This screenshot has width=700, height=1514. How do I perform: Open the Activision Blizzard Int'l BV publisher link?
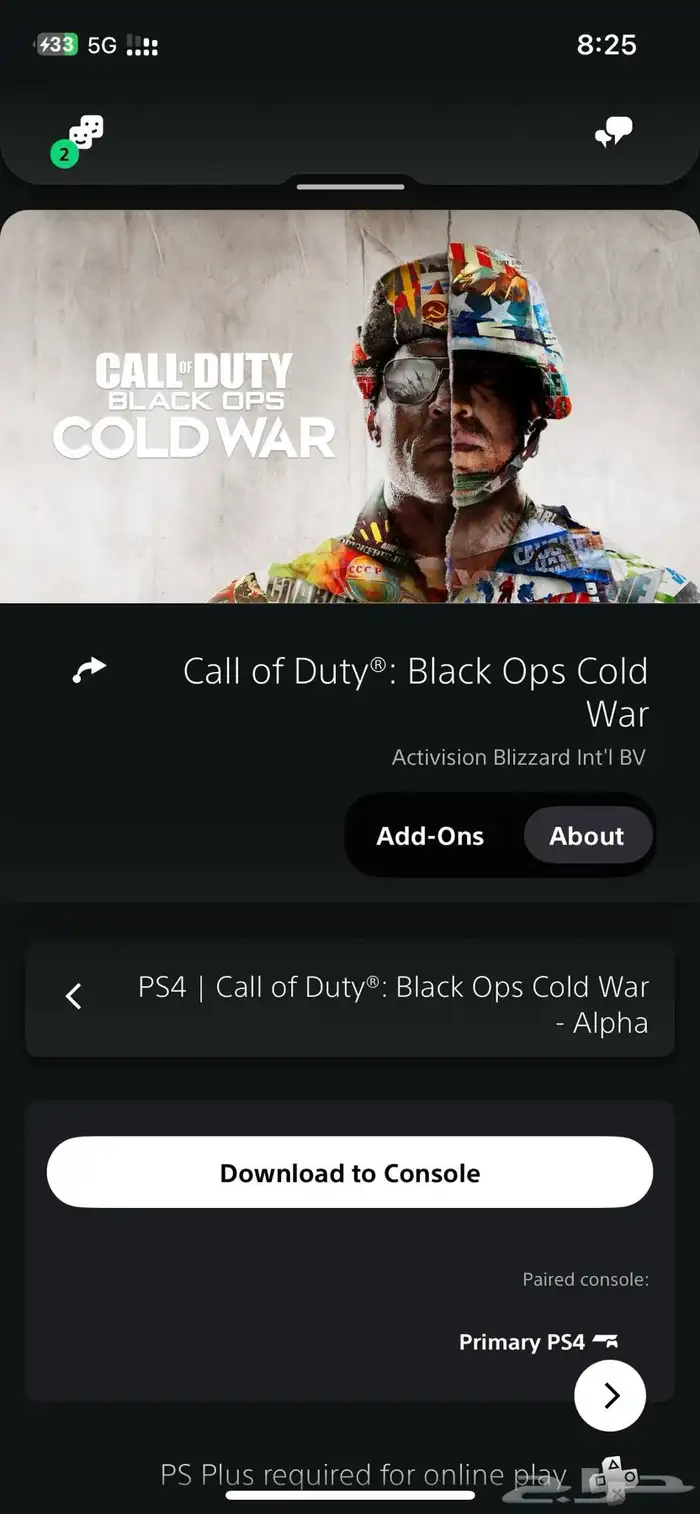(519, 757)
